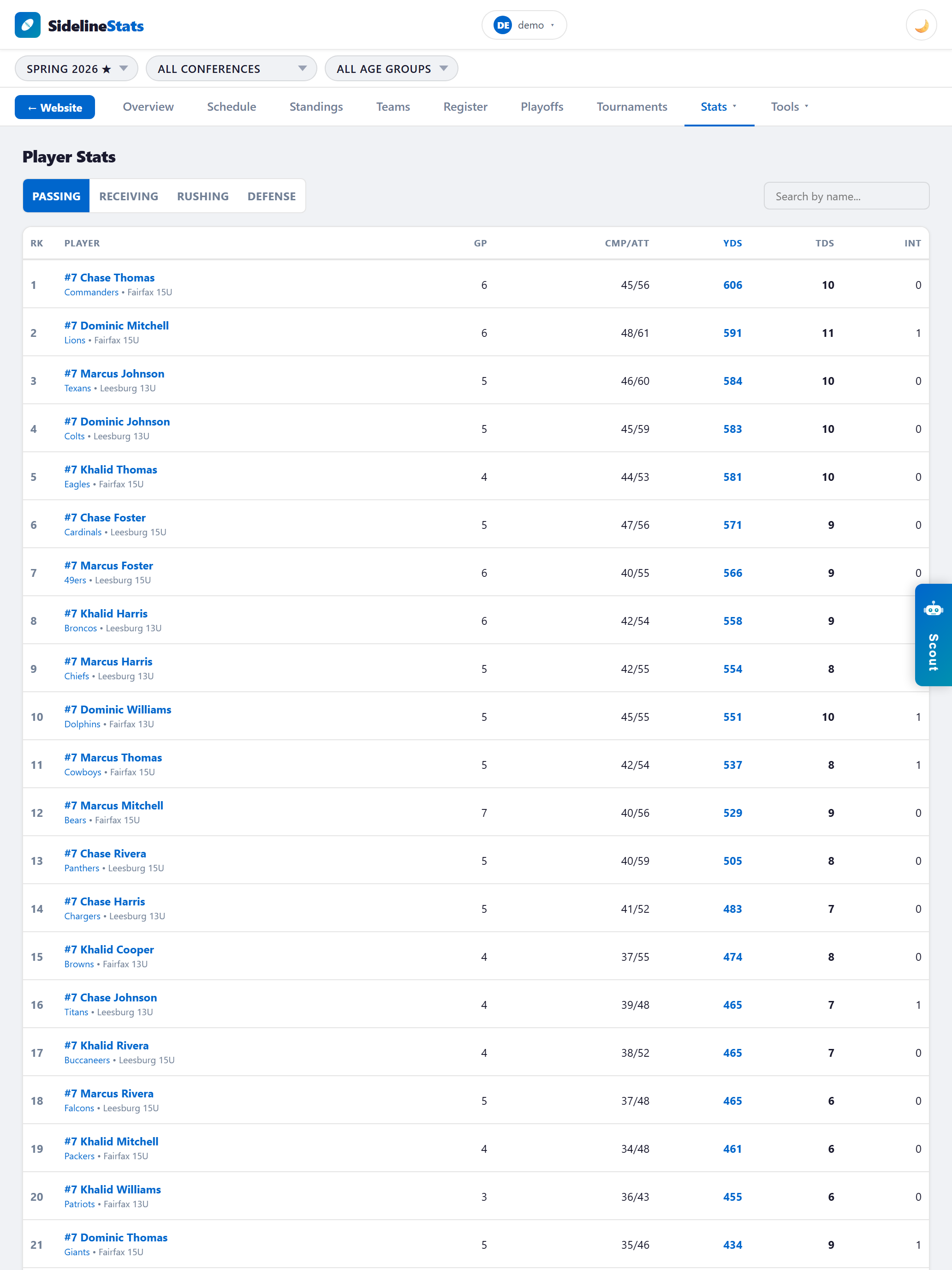
Task: Open the Dolphins team link
Action: tap(82, 725)
